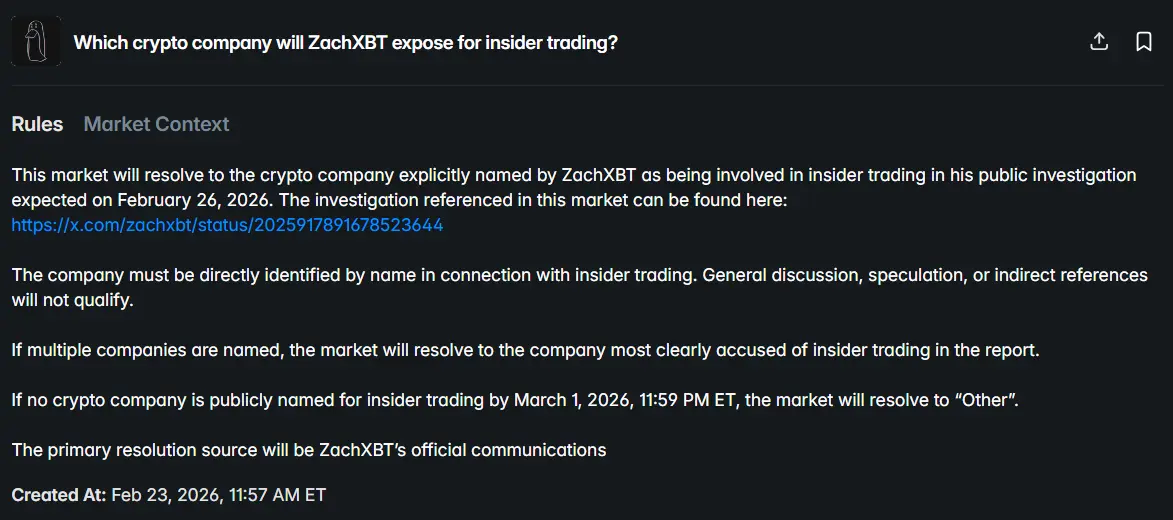This screenshot has height=520, width=1173.
Task: Click the "March 1, 2026, 11:59 PM ET" deadline
Action: [x=626, y=400]
